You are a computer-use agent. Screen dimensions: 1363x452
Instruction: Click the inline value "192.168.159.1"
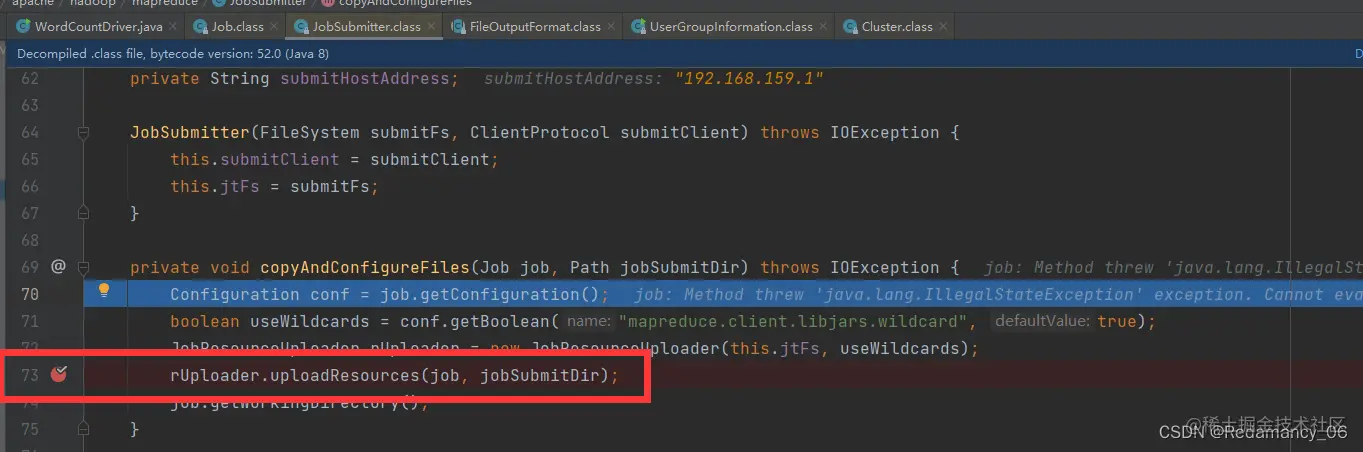coord(749,78)
